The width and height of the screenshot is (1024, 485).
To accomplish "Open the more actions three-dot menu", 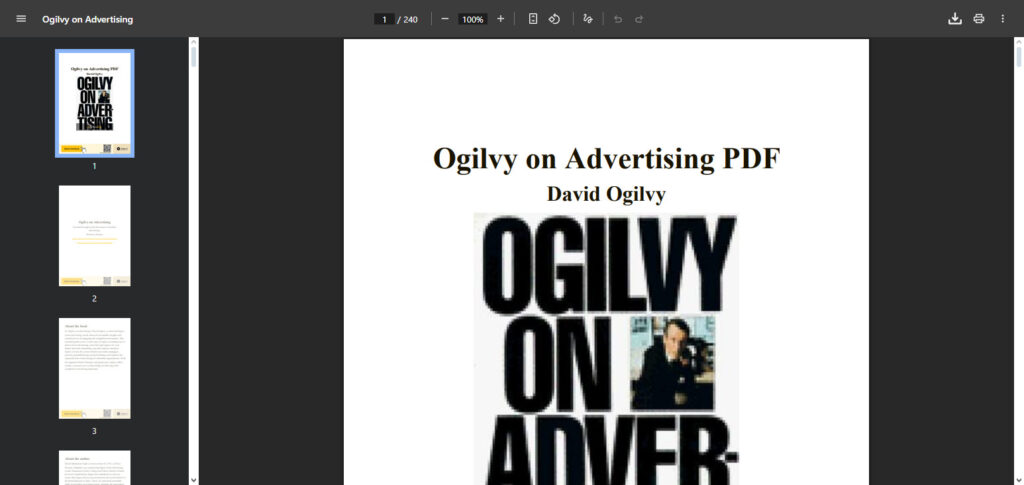I will point(1002,19).
